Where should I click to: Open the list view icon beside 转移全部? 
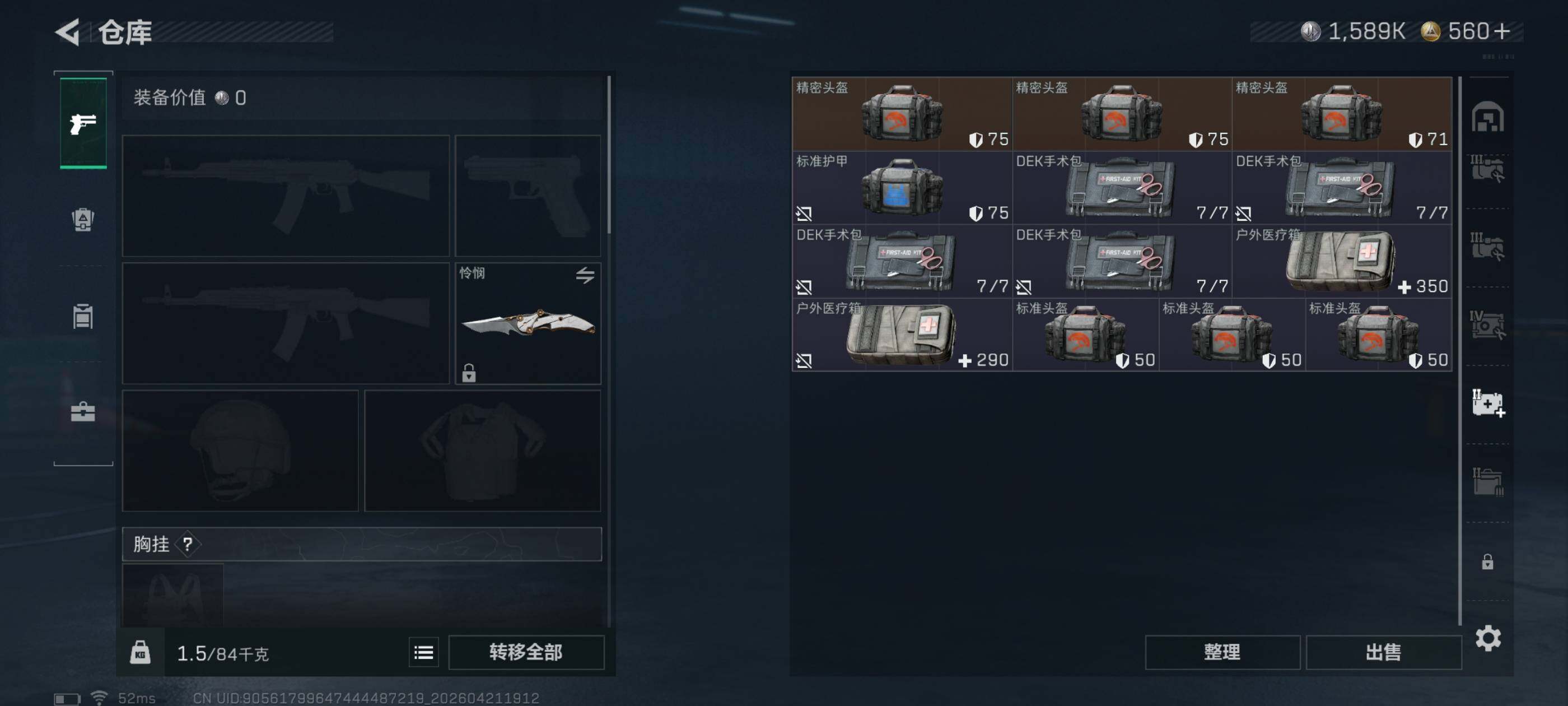[x=424, y=652]
